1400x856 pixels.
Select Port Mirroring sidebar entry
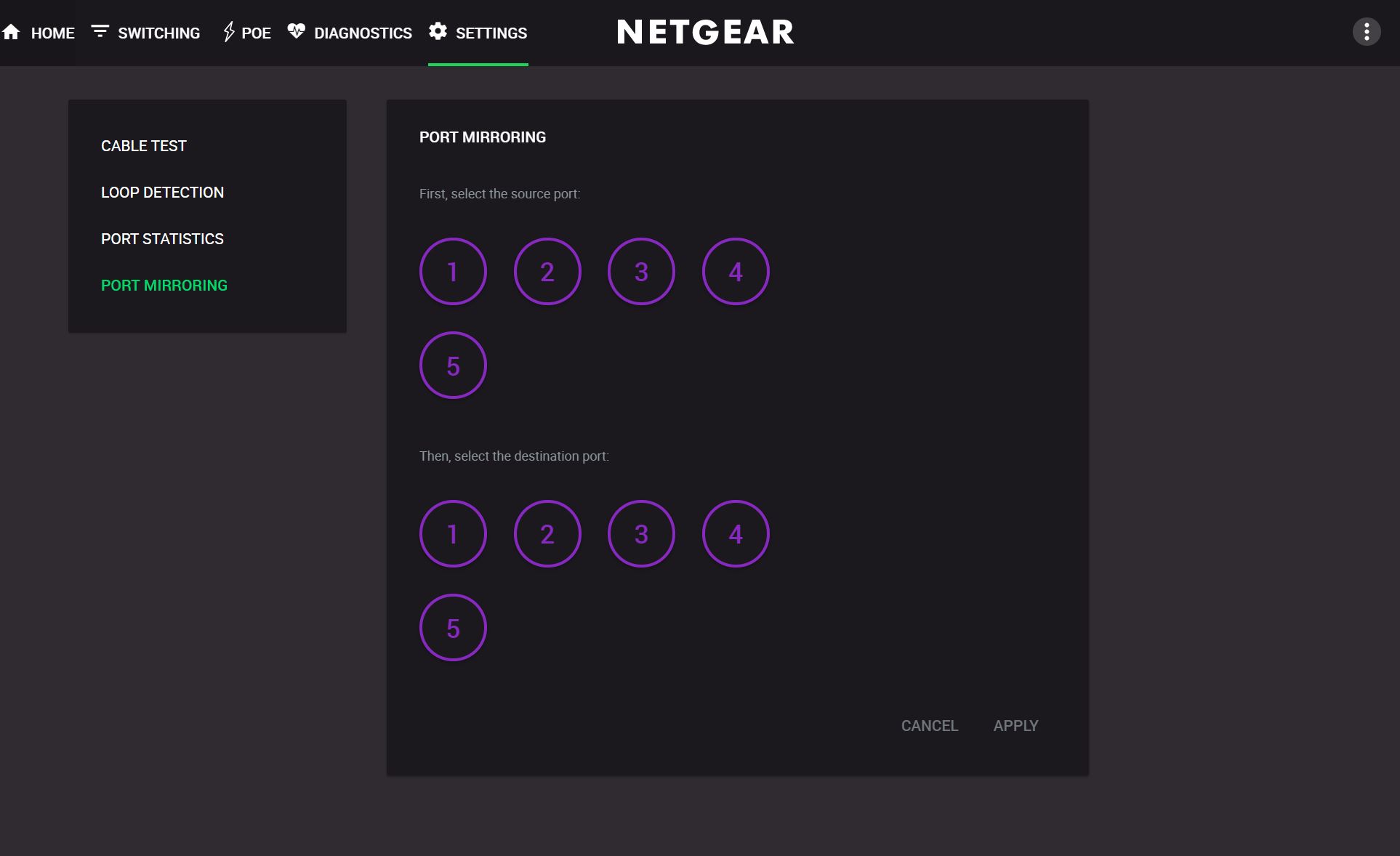[164, 286]
